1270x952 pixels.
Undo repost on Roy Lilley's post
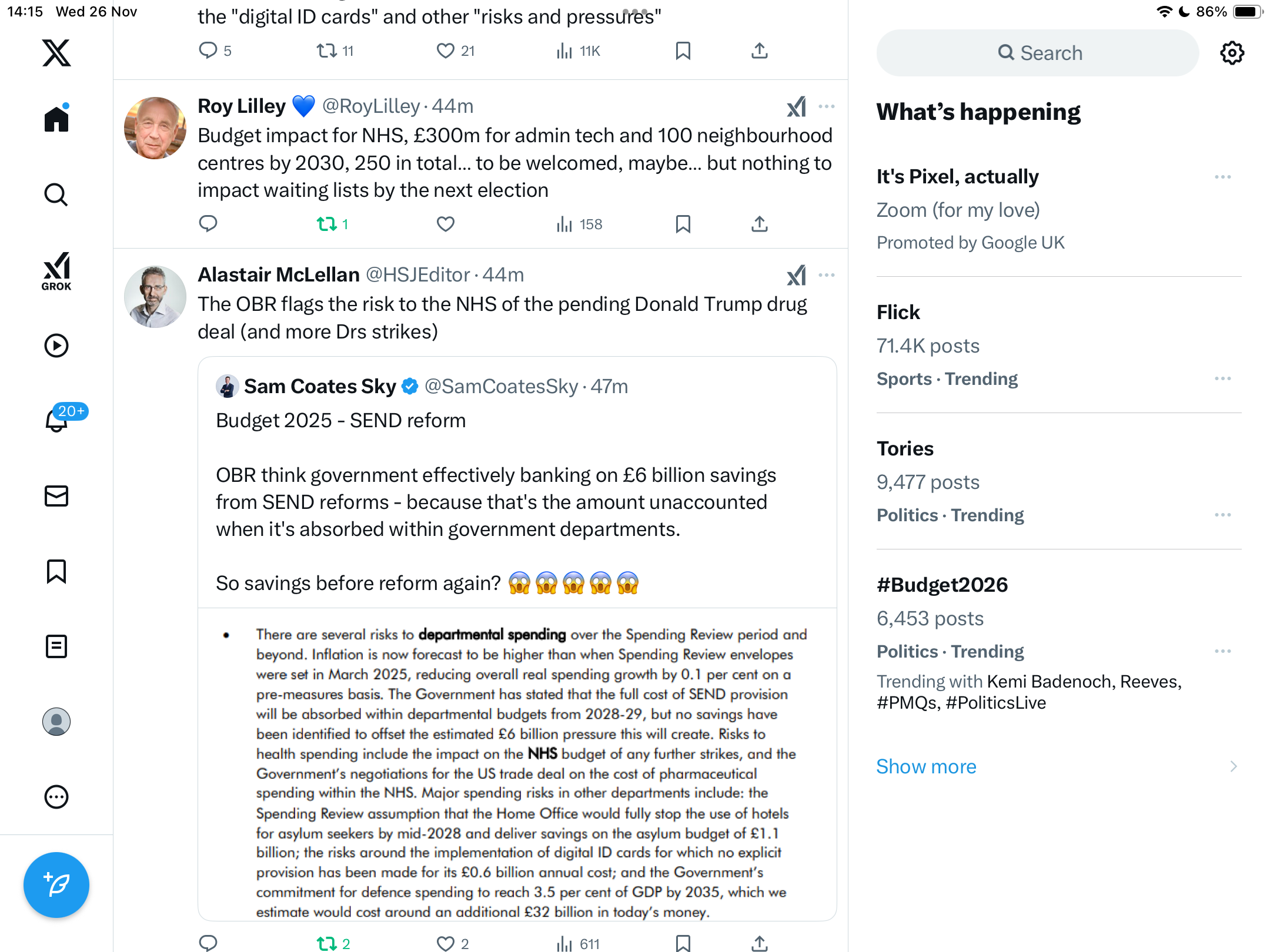coord(327,224)
